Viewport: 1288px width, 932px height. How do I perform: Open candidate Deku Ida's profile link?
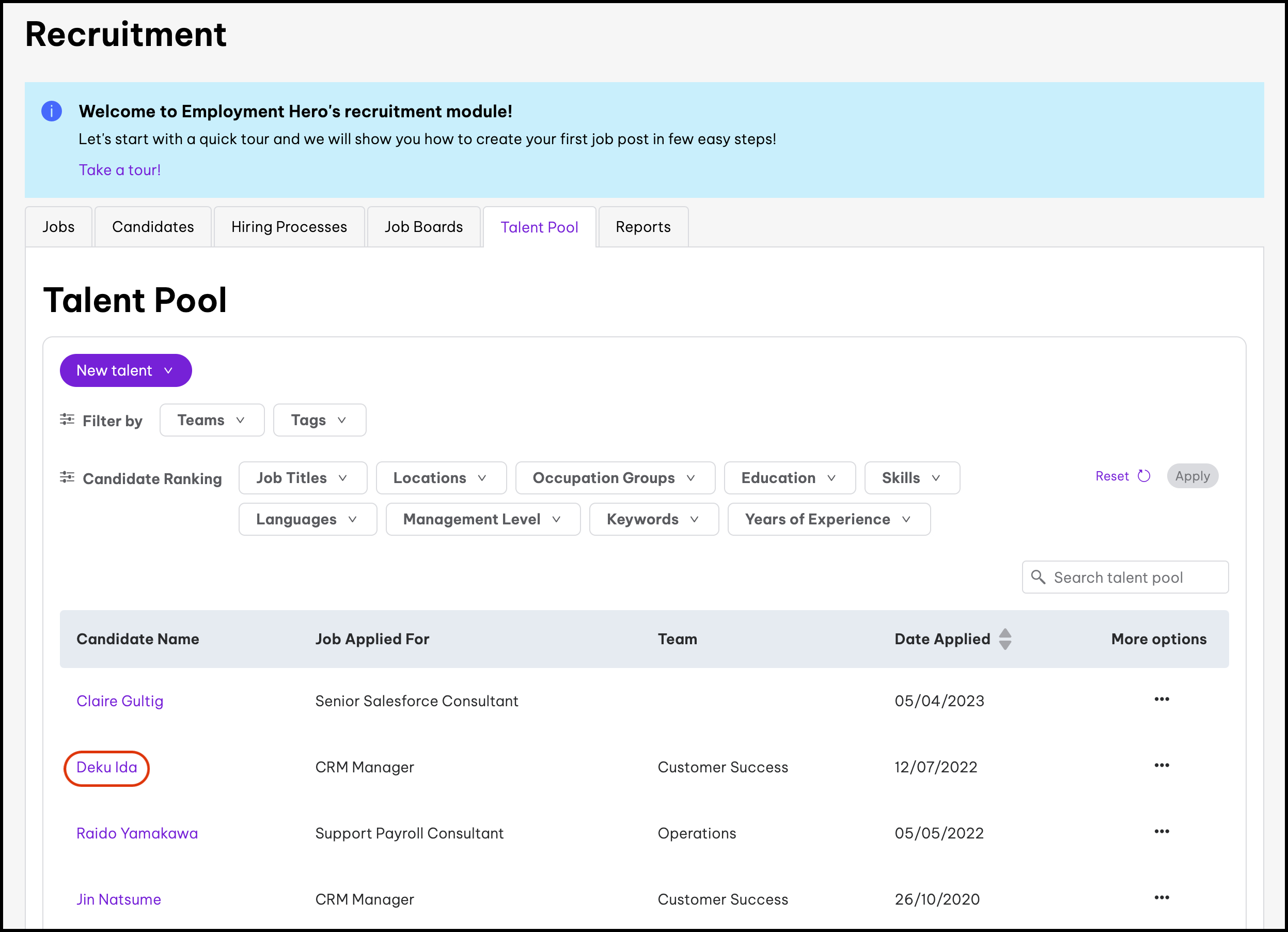pos(107,767)
